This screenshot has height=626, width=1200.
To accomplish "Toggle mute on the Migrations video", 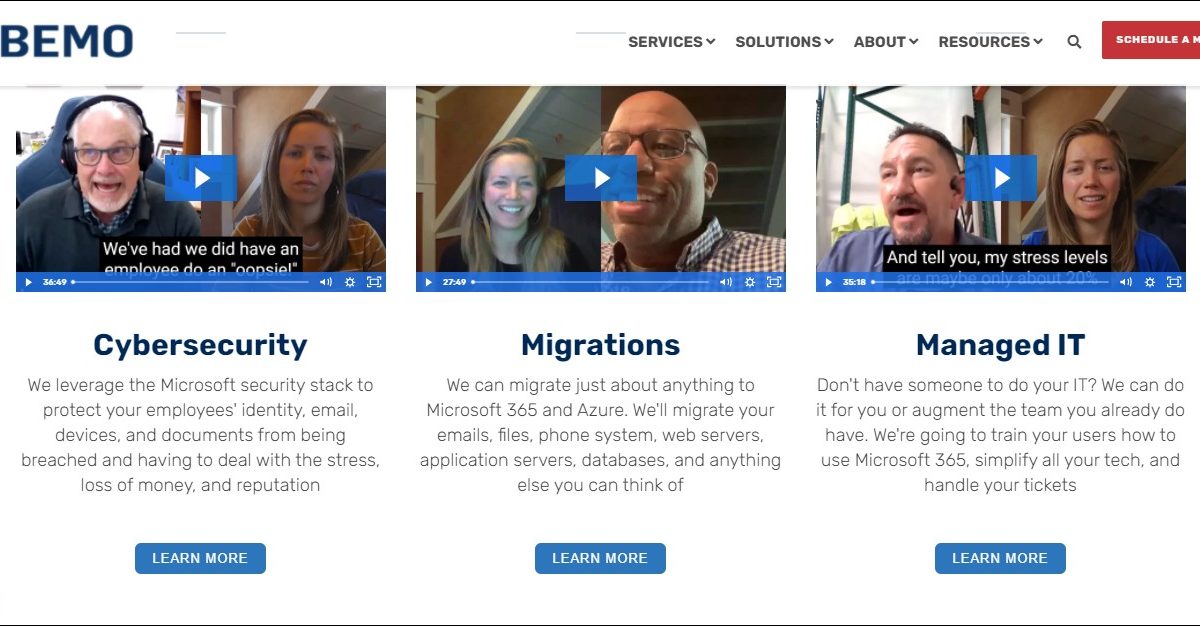I will (726, 282).
